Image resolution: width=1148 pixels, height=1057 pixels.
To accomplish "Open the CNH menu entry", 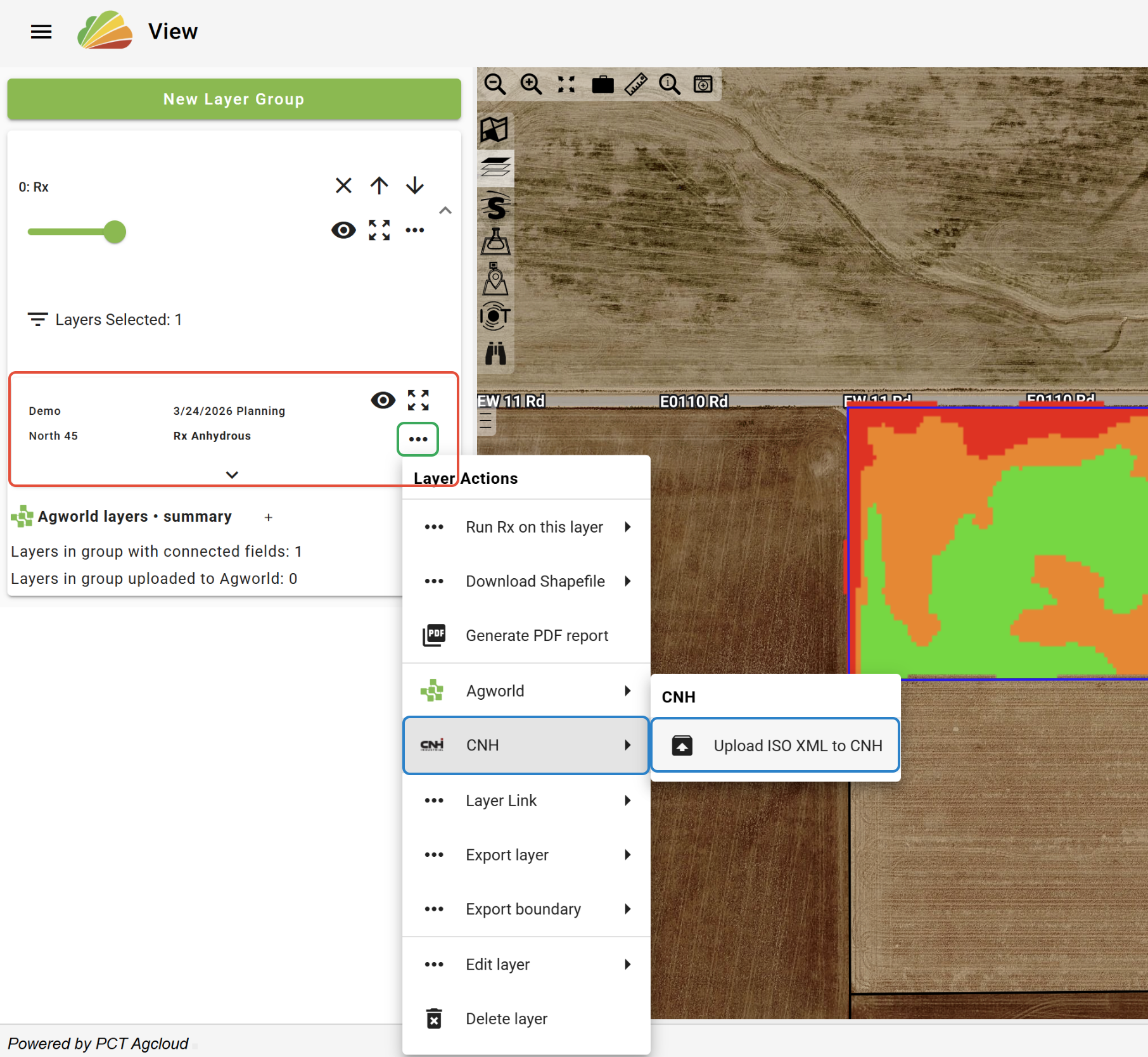I will point(526,745).
